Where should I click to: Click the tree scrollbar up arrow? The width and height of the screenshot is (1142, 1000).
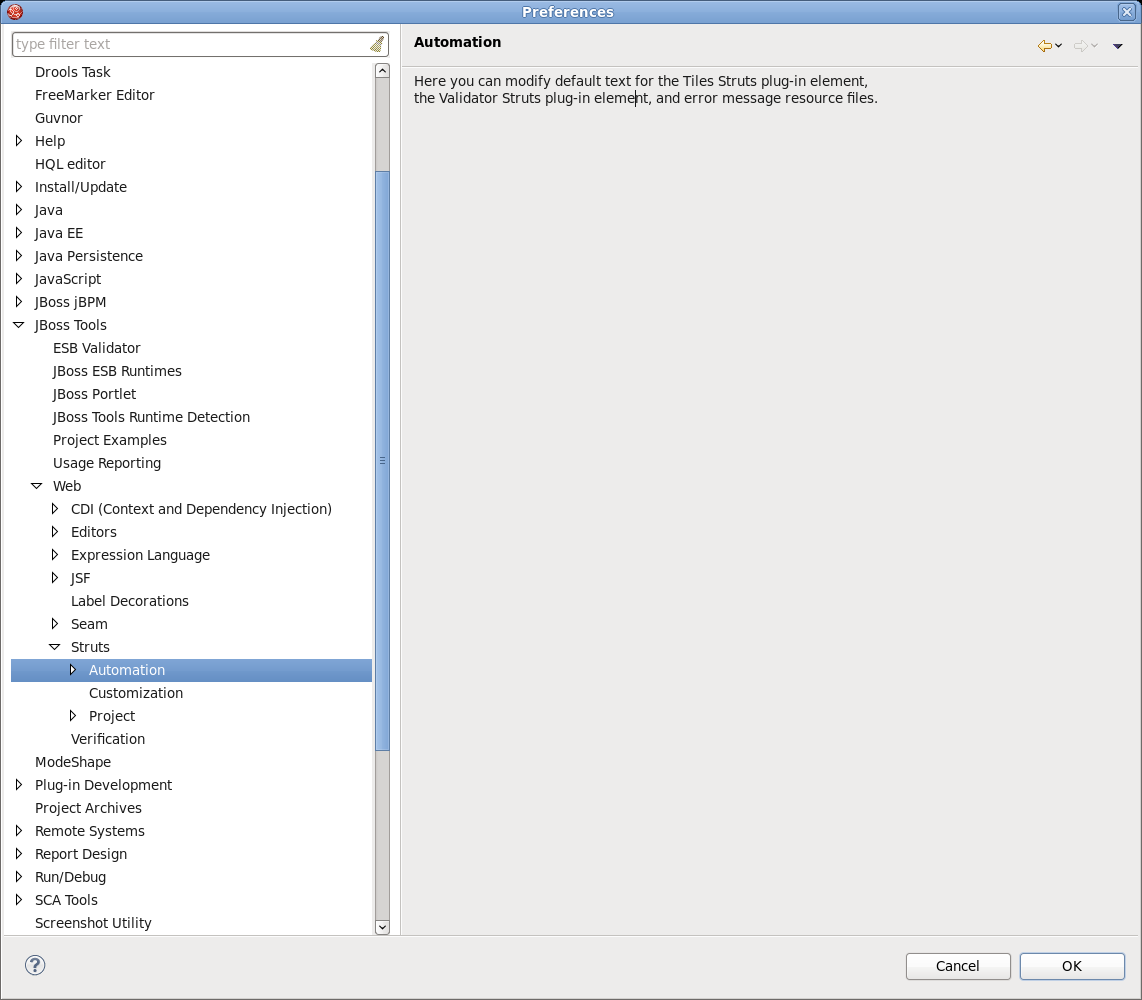(382, 71)
